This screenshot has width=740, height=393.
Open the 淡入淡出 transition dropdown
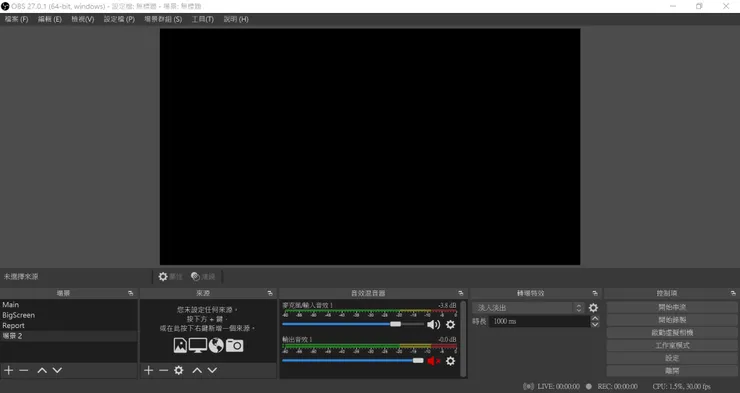(x=529, y=308)
